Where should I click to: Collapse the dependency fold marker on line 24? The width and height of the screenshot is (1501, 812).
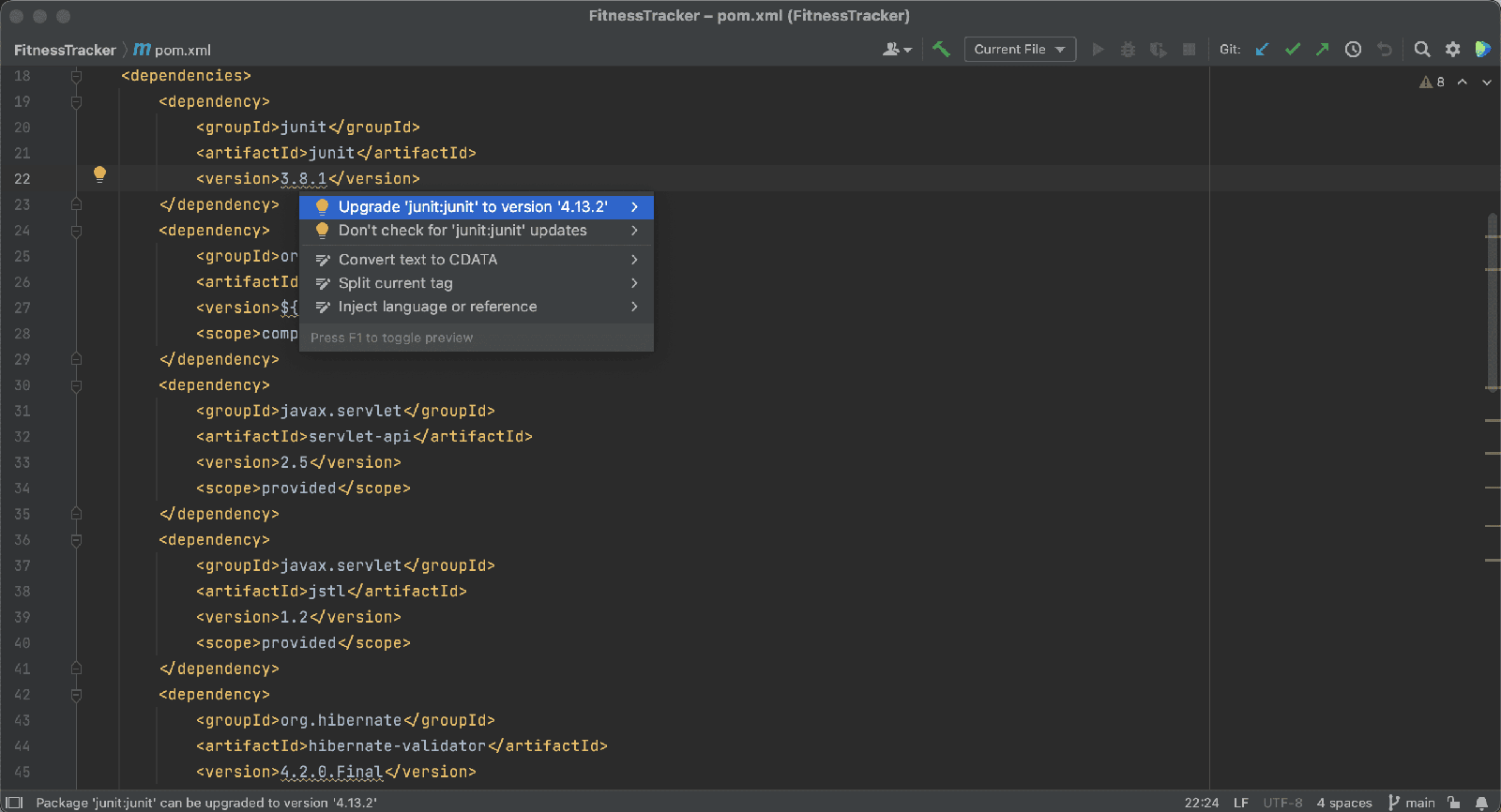pyautogui.click(x=76, y=231)
